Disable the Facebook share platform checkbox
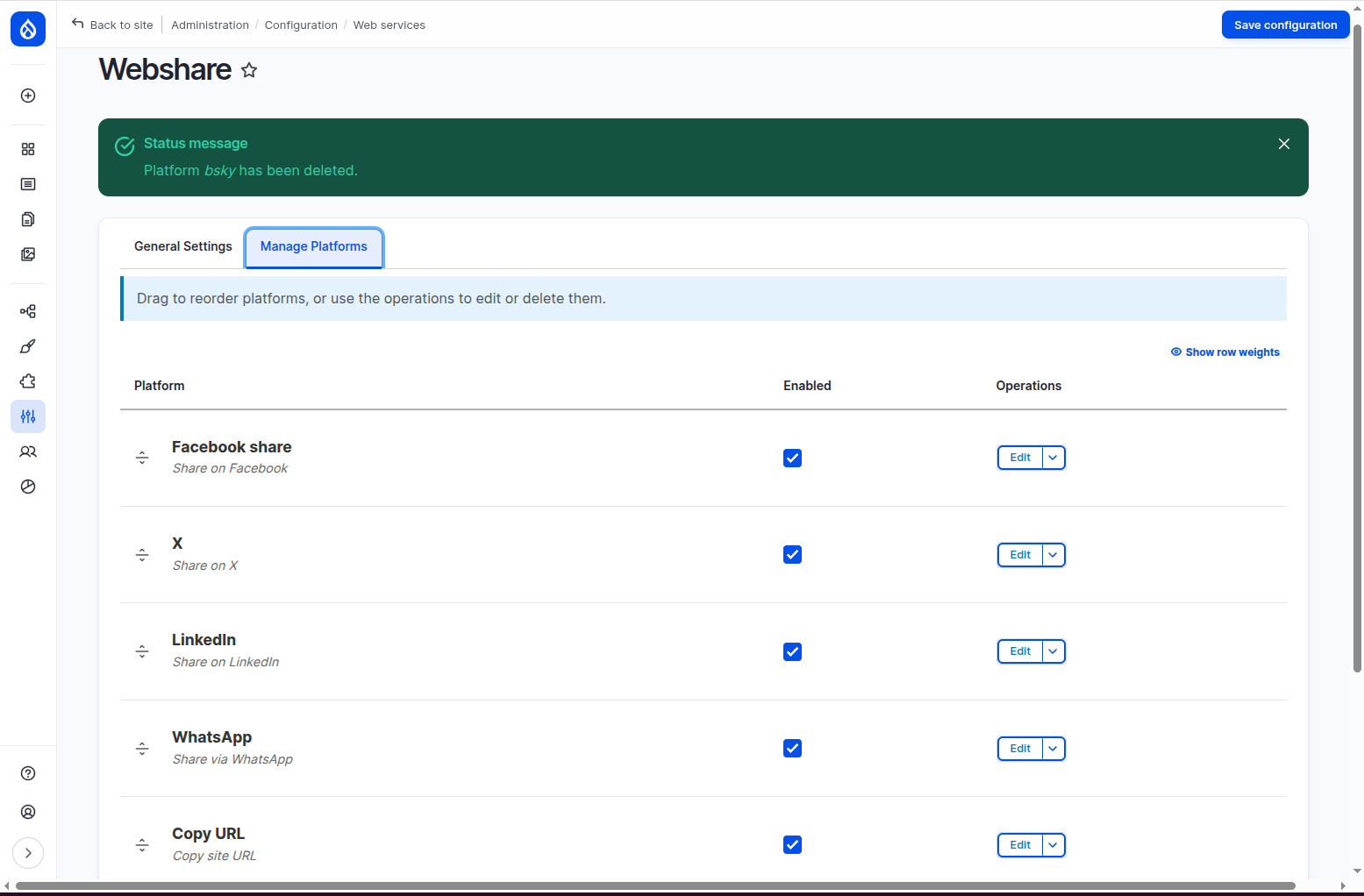The height and width of the screenshot is (896, 1364). pyautogui.click(x=792, y=458)
